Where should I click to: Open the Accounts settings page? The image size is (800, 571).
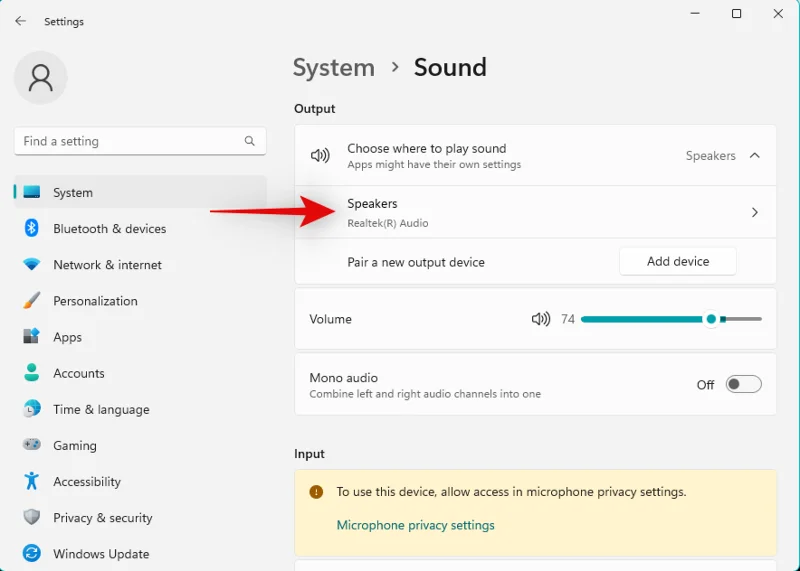point(79,373)
